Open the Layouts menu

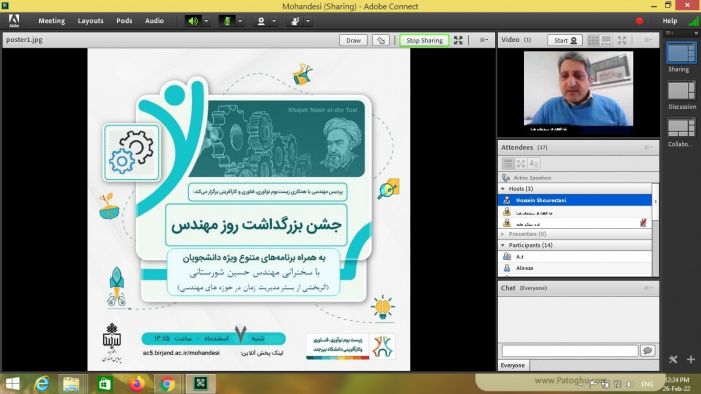[90, 21]
